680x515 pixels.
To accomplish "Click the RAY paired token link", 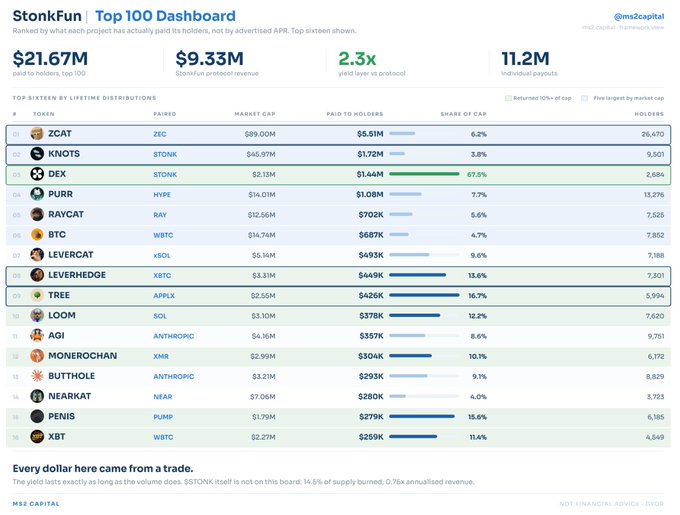I will tap(160, 215).
